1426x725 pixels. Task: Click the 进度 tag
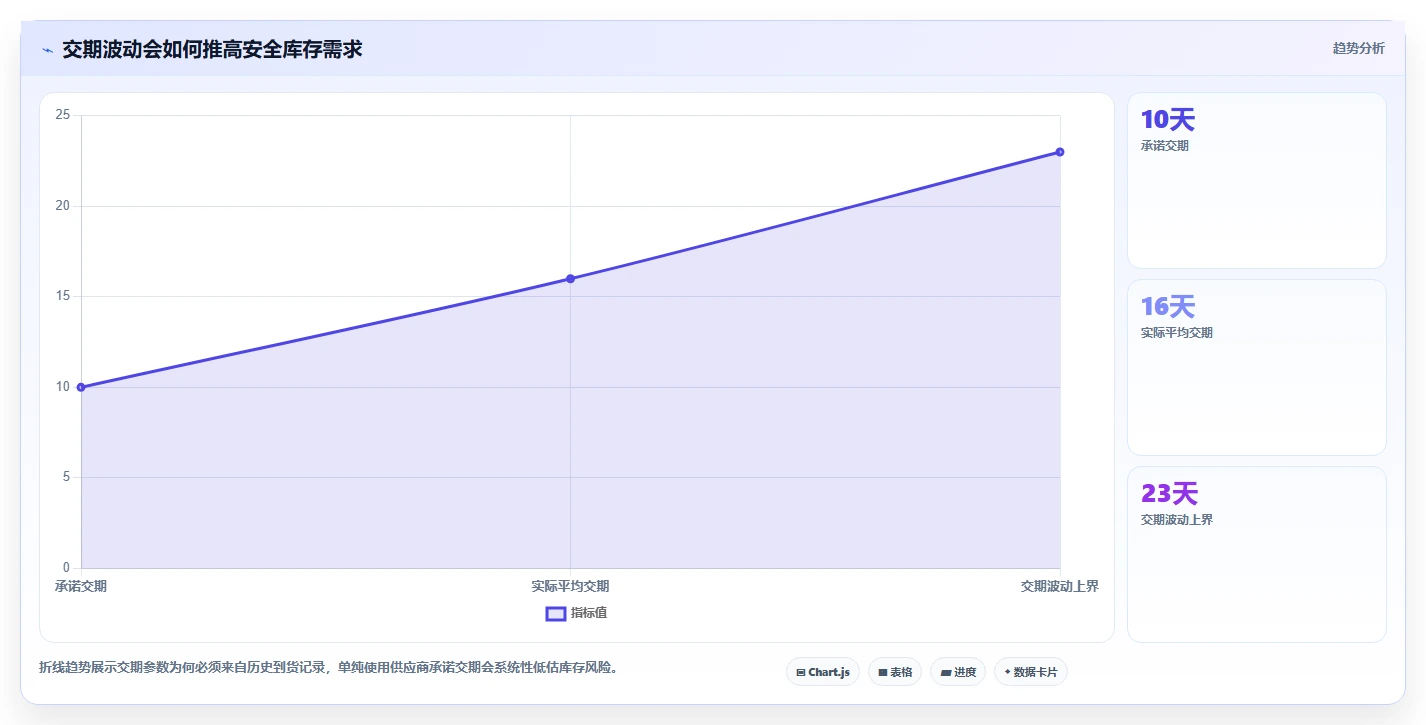coord(958,672)
